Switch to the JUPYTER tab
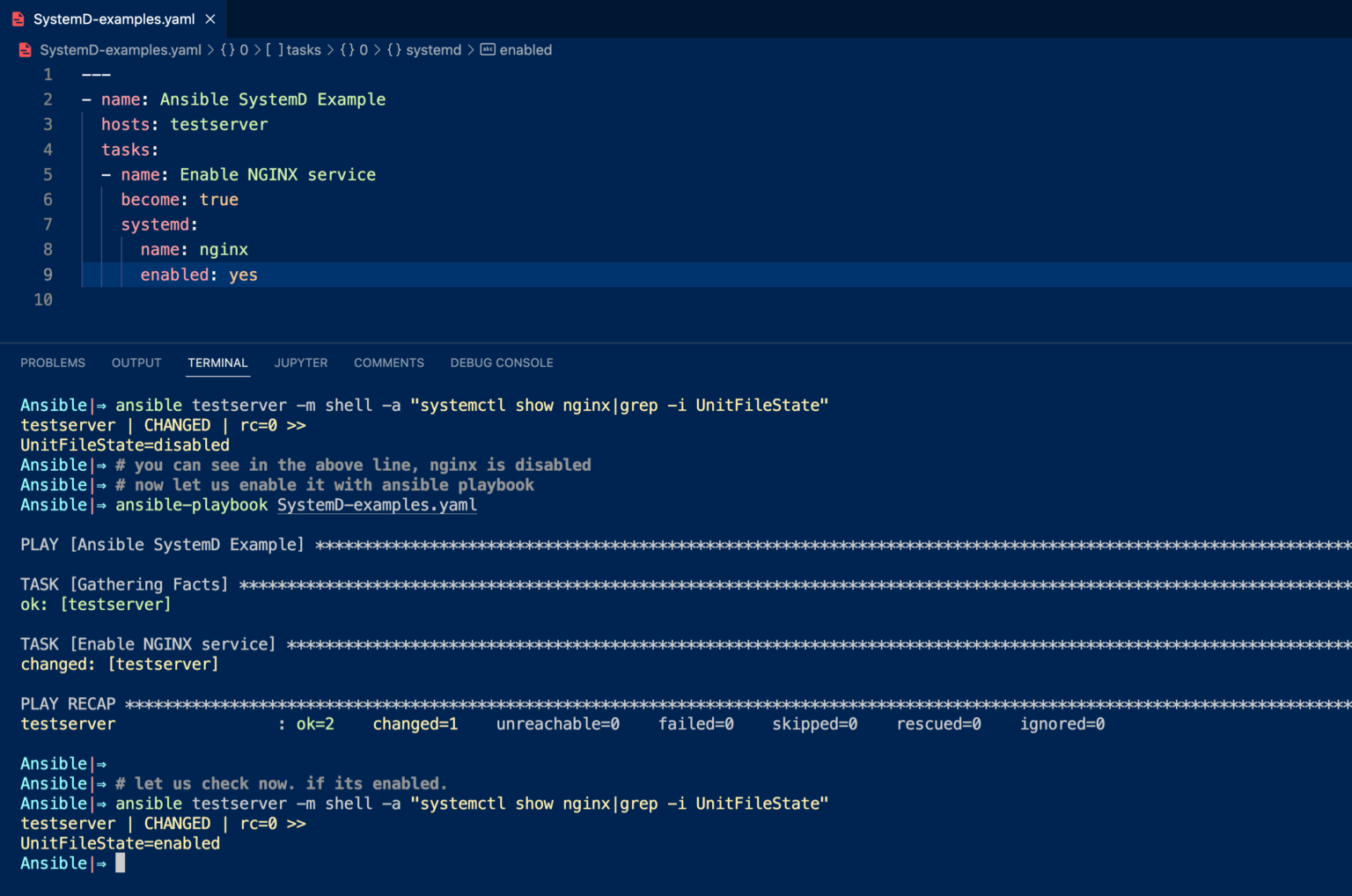 click(300, 363)
